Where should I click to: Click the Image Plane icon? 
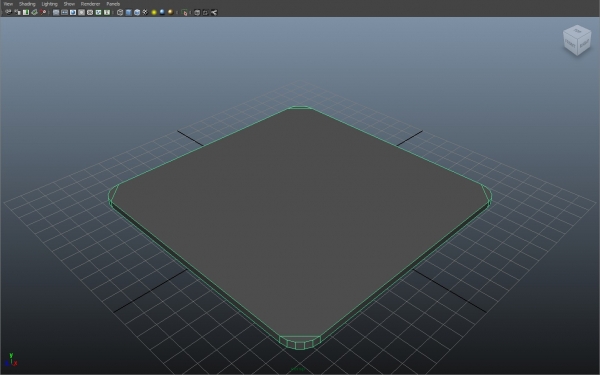point(34,12)
